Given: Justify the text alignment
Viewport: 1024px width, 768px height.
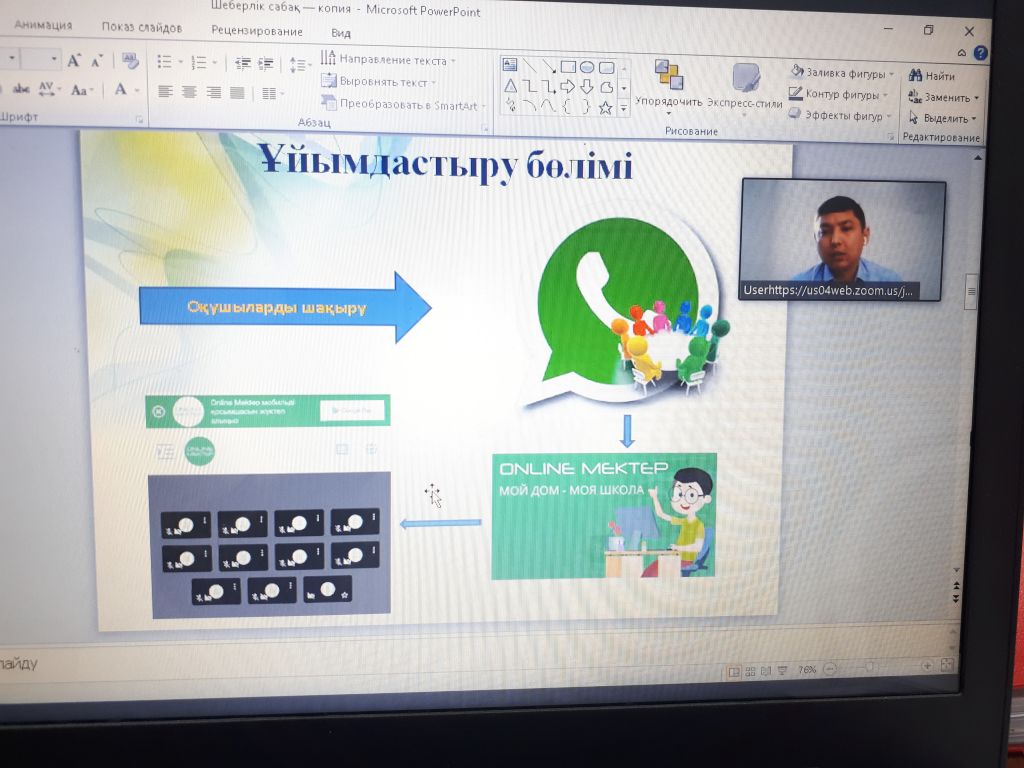Looking at the screenshot, I should [237, 93].
